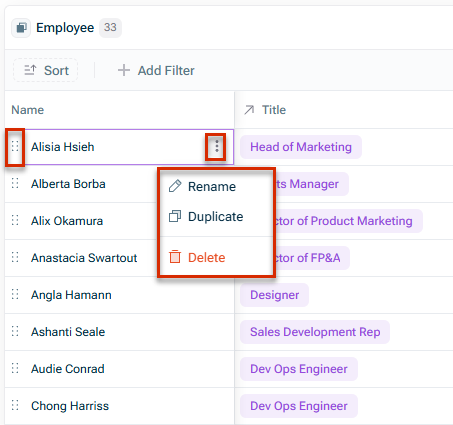Click the drag handle beside Ashanti Seale

[15, 331]
